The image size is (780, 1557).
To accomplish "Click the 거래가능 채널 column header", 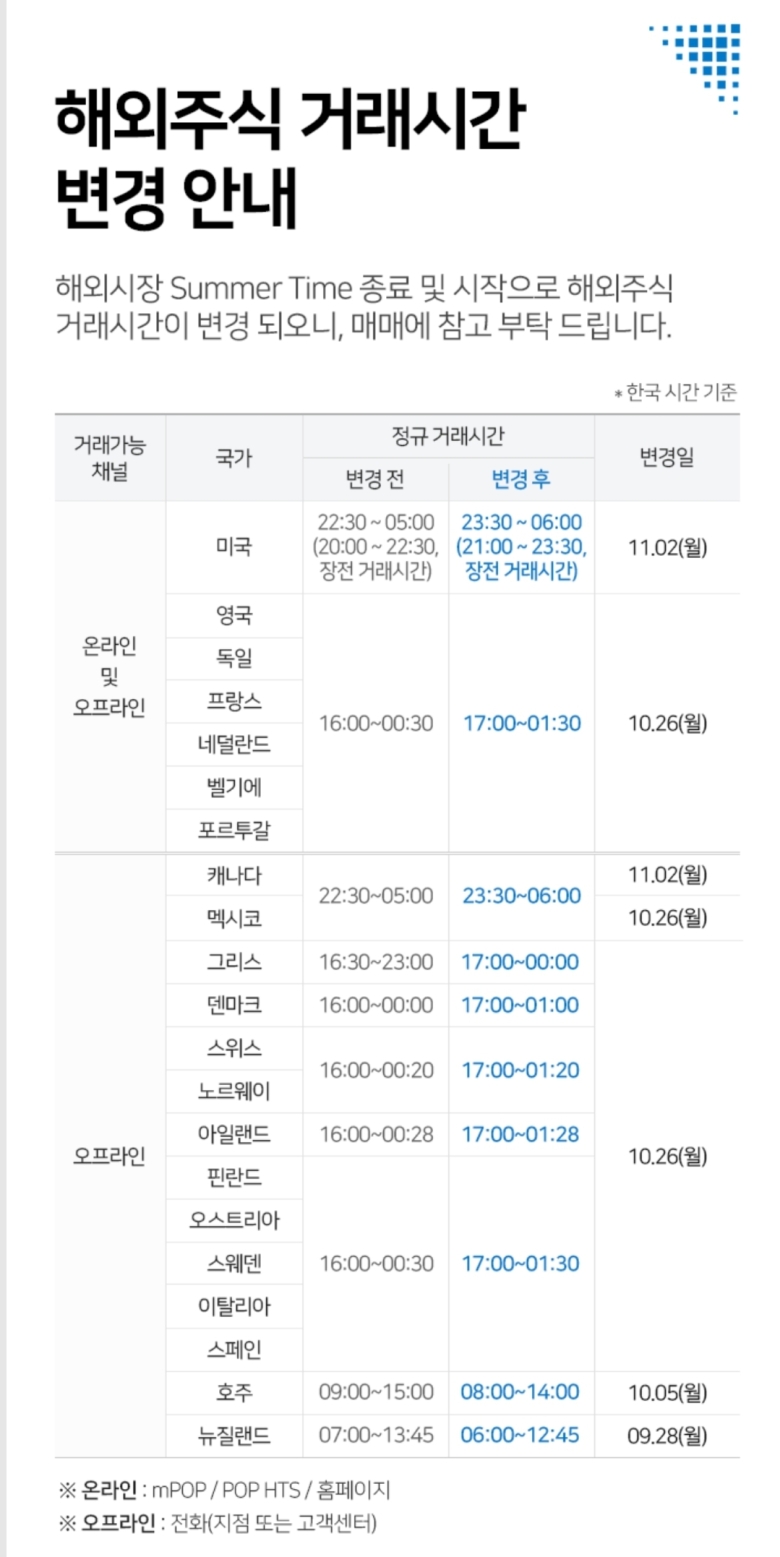I will pyautogui.click(x=110, y=457).
